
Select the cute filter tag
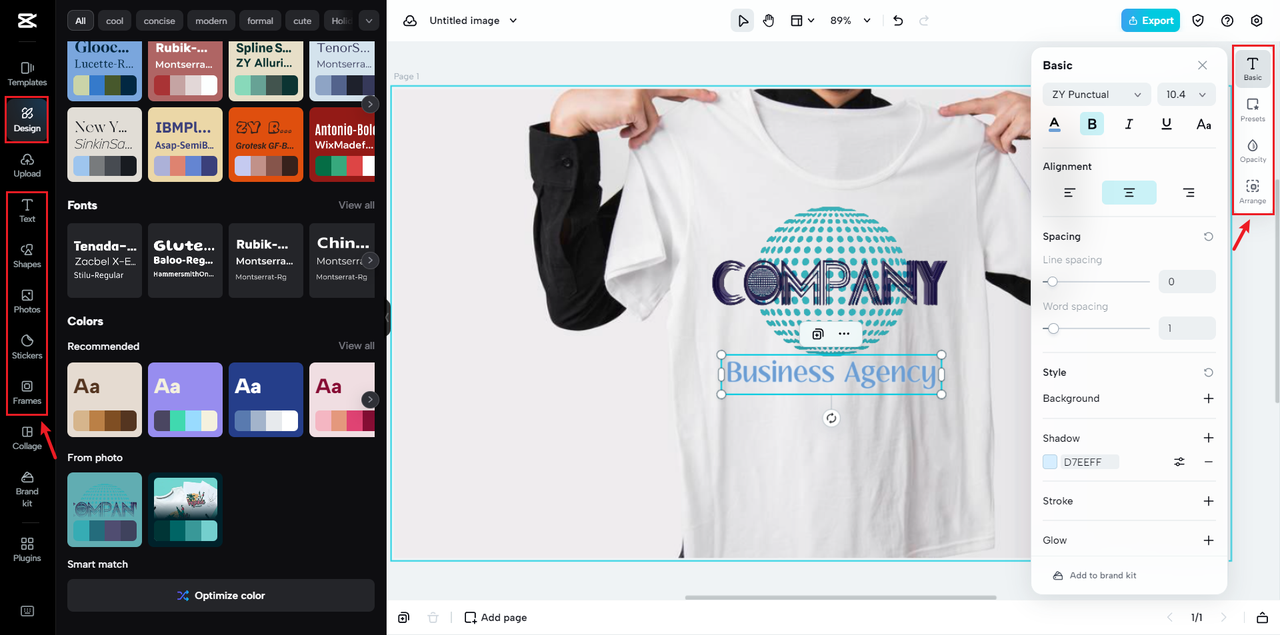(x=302, y=20)
